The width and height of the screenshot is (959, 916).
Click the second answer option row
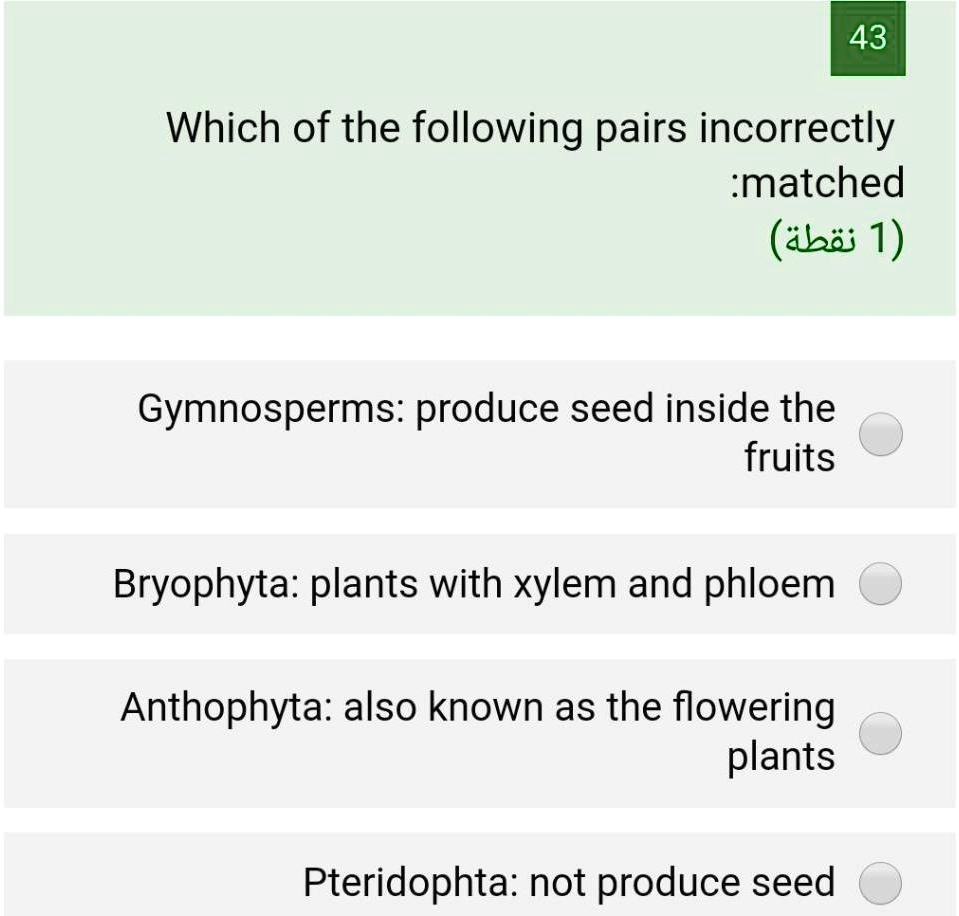tap(480, 584)
